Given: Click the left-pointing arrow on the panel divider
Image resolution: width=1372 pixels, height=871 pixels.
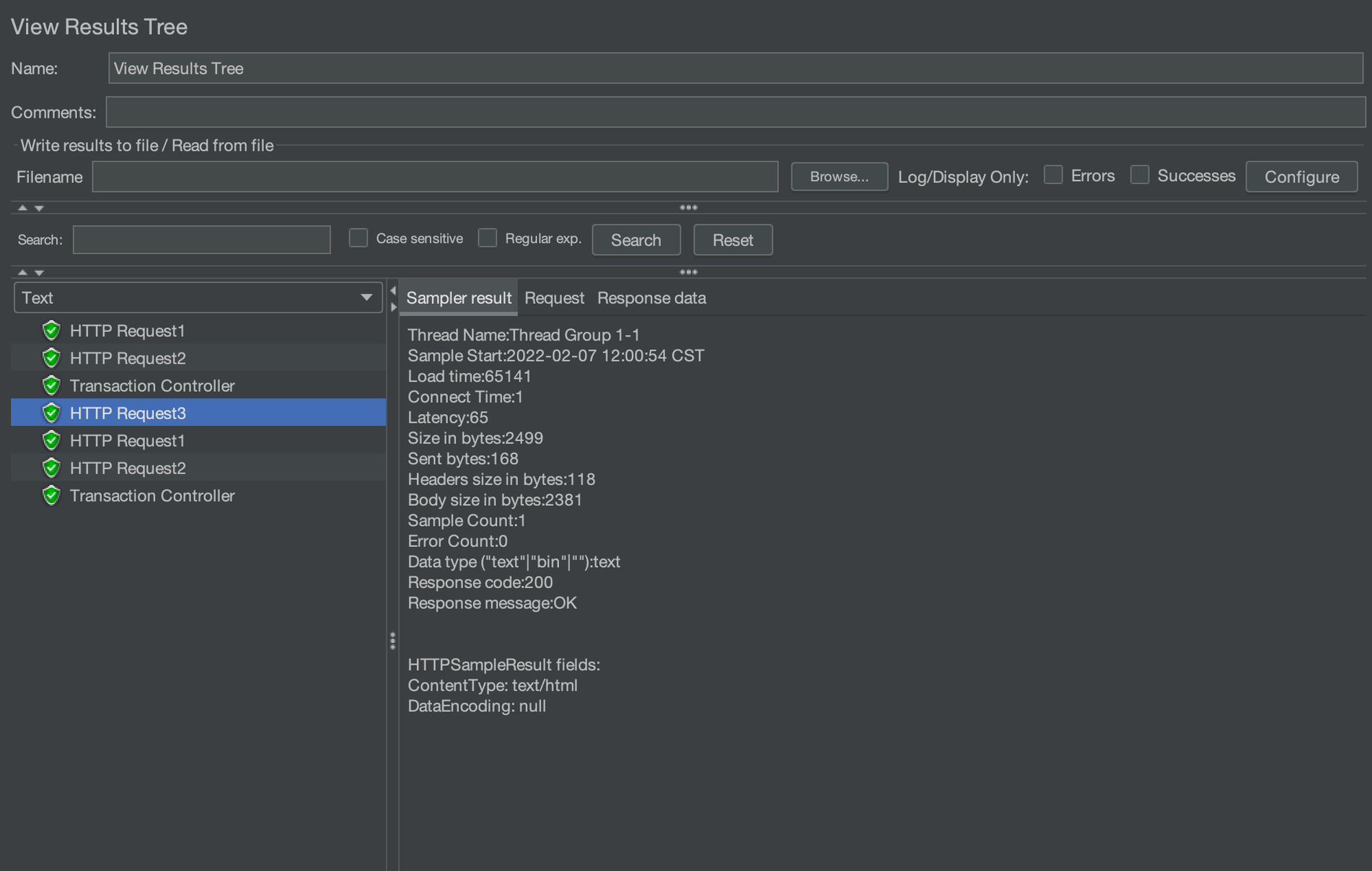Looking at the screenshot, I should pyautogui.click(x=393, y=291).
